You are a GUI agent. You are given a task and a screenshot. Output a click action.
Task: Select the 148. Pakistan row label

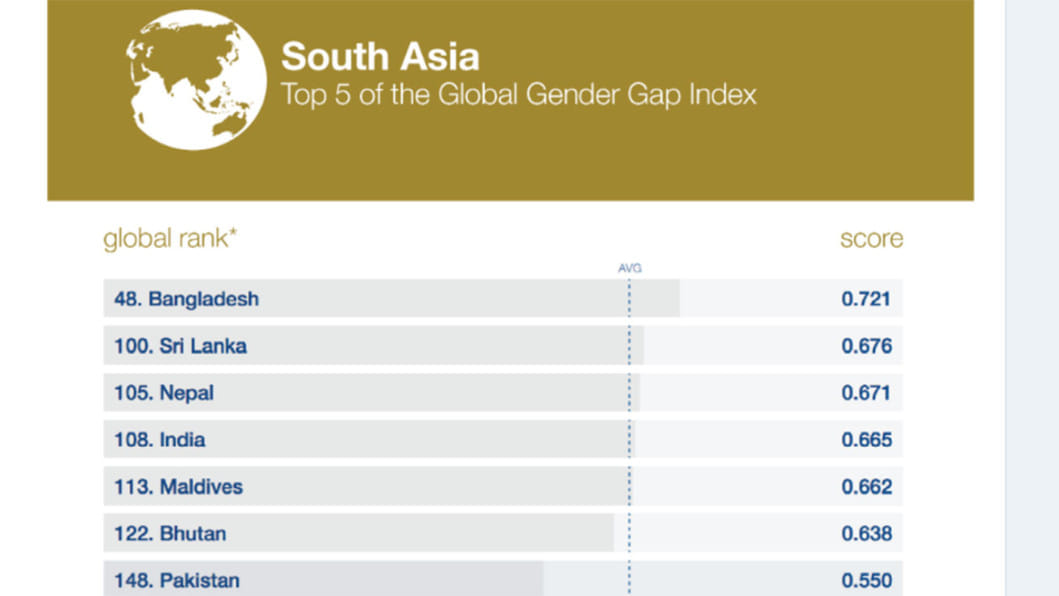point(177,581)
